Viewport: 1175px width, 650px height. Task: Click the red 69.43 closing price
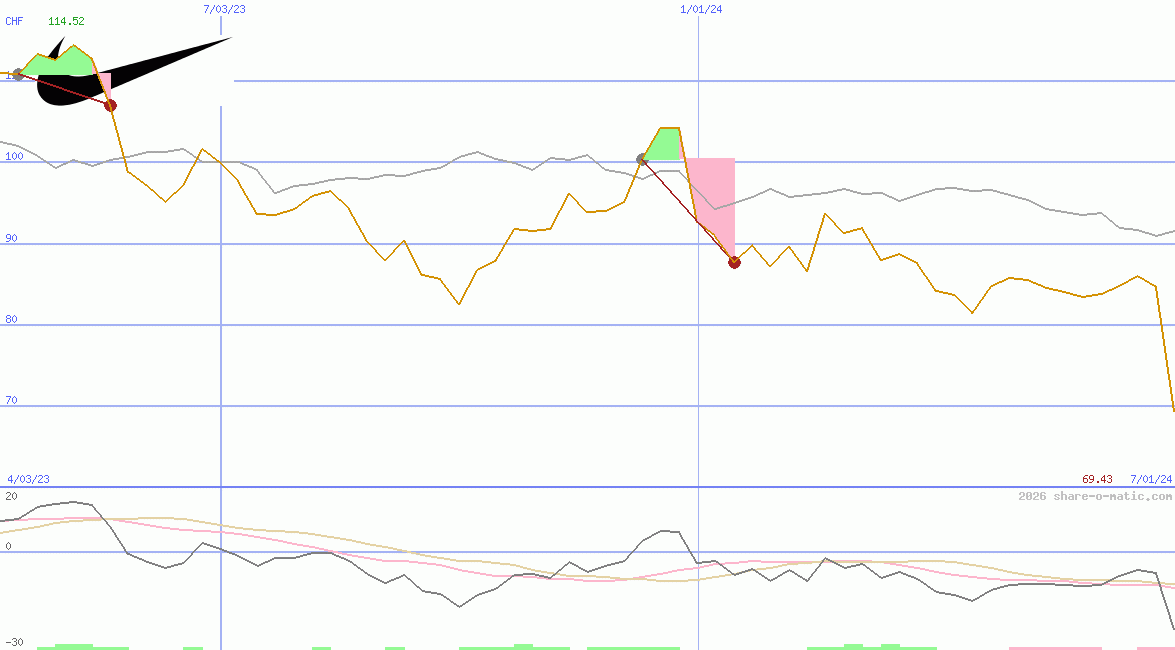[1097, 479]
